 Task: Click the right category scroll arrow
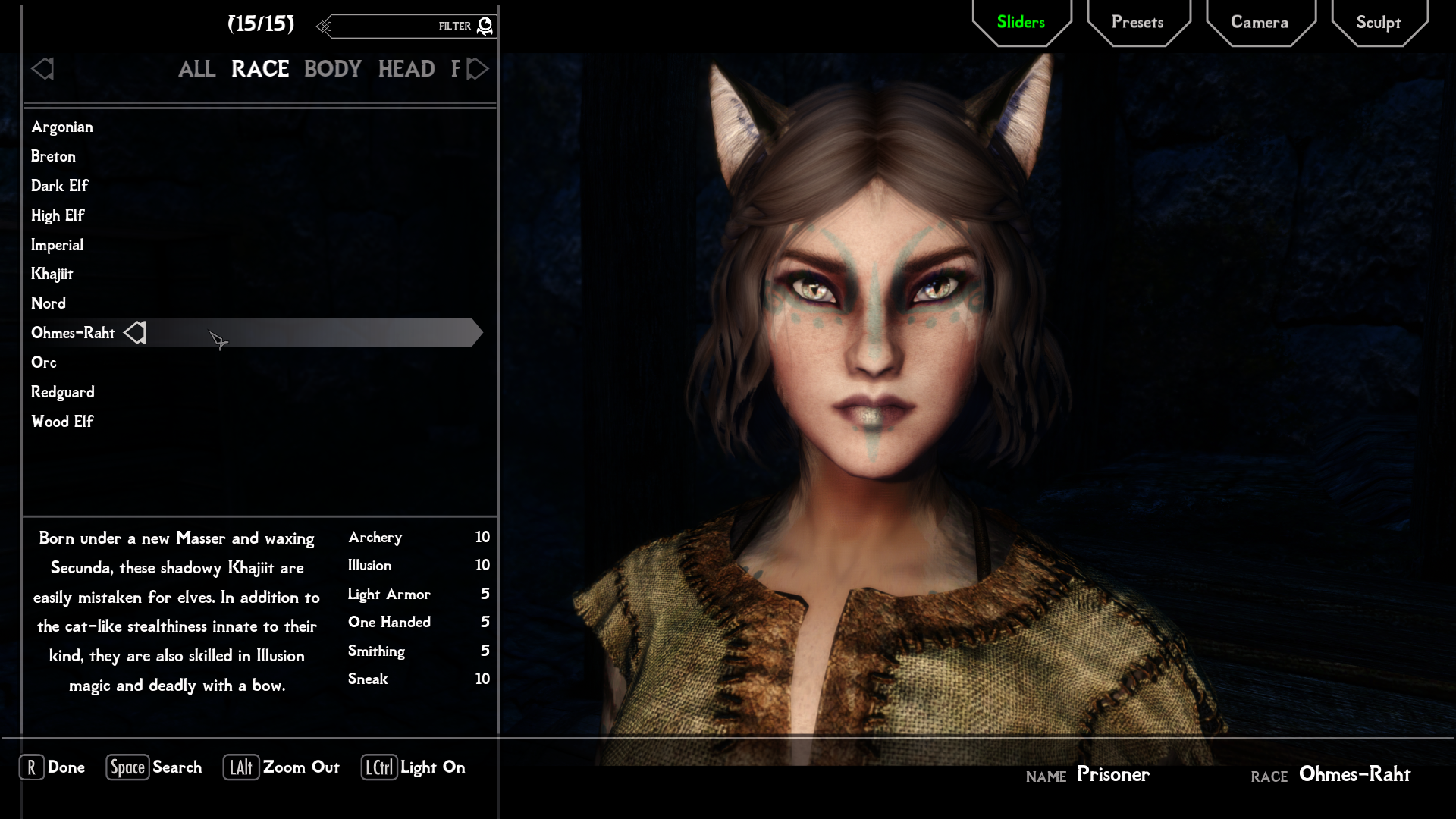tap(478, 69)
